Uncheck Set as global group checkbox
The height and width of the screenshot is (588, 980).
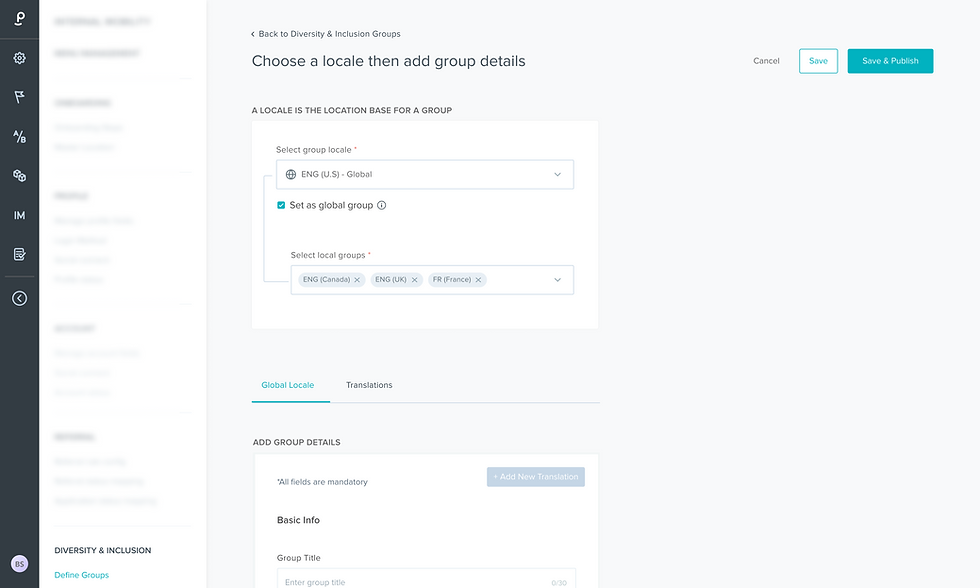pyautogui.click(x=281, y=205)
